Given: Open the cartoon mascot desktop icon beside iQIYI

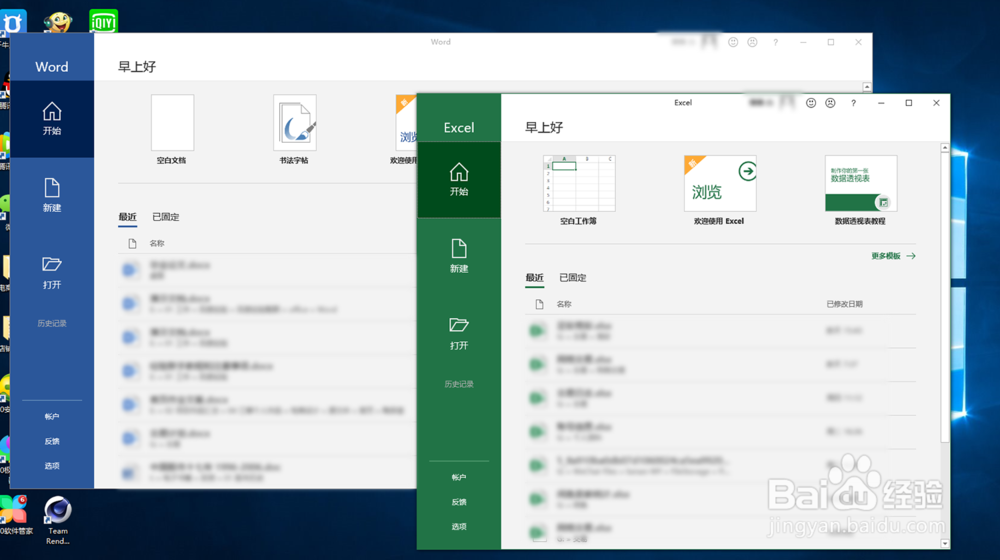Looking at the screenshot, I should [x=57, y=21].
